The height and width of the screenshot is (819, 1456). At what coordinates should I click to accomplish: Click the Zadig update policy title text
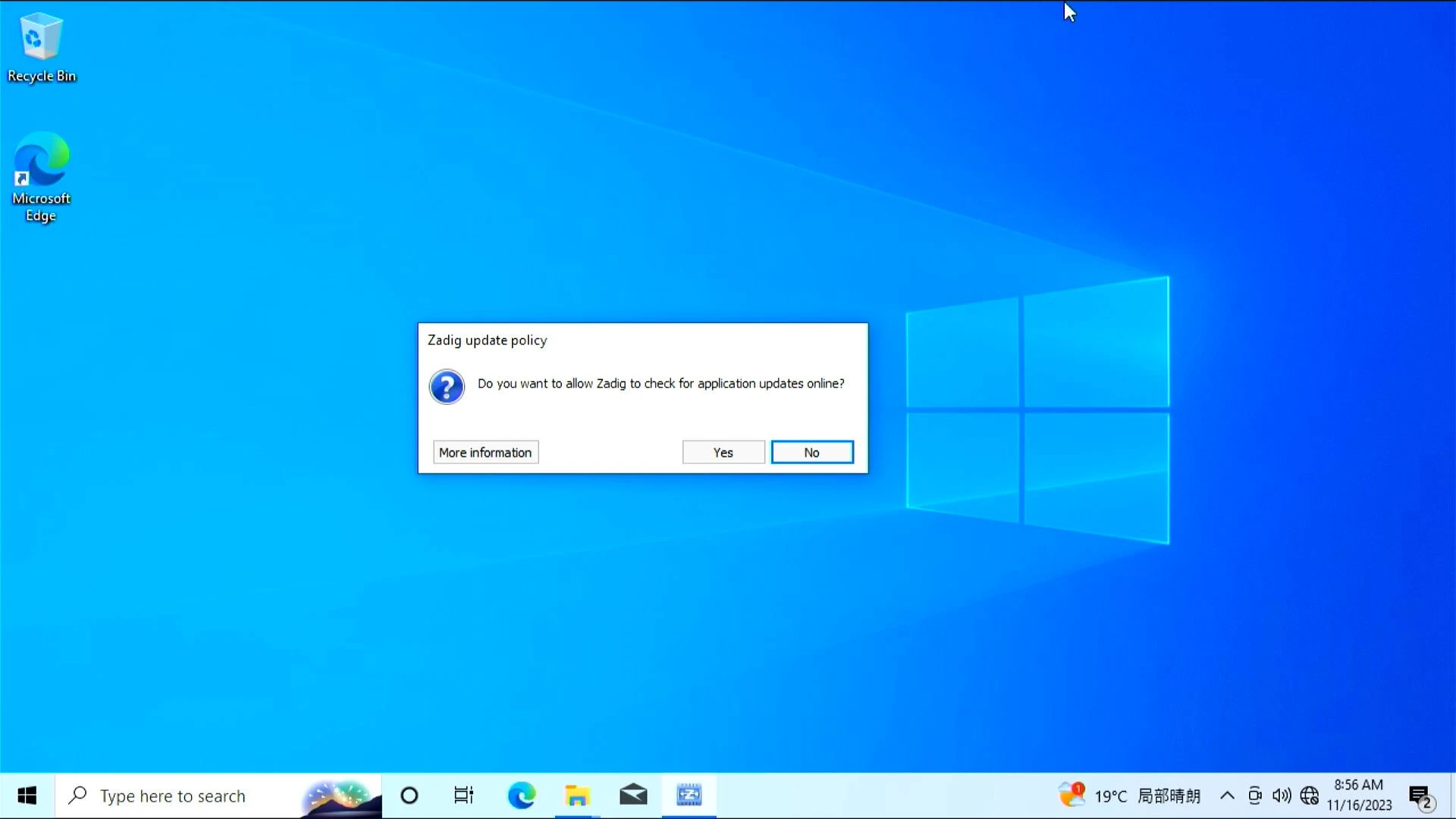tap(487, 340)
